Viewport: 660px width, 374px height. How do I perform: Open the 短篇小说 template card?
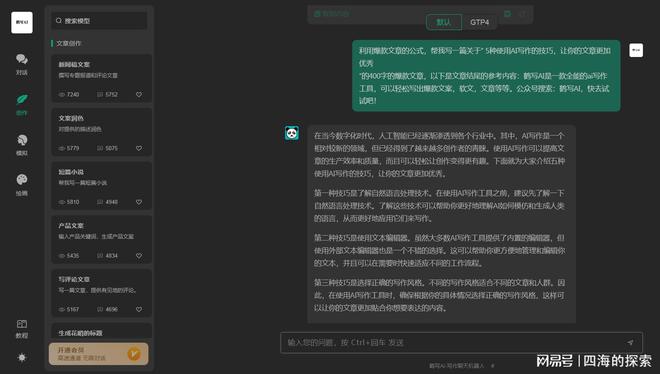101,186
